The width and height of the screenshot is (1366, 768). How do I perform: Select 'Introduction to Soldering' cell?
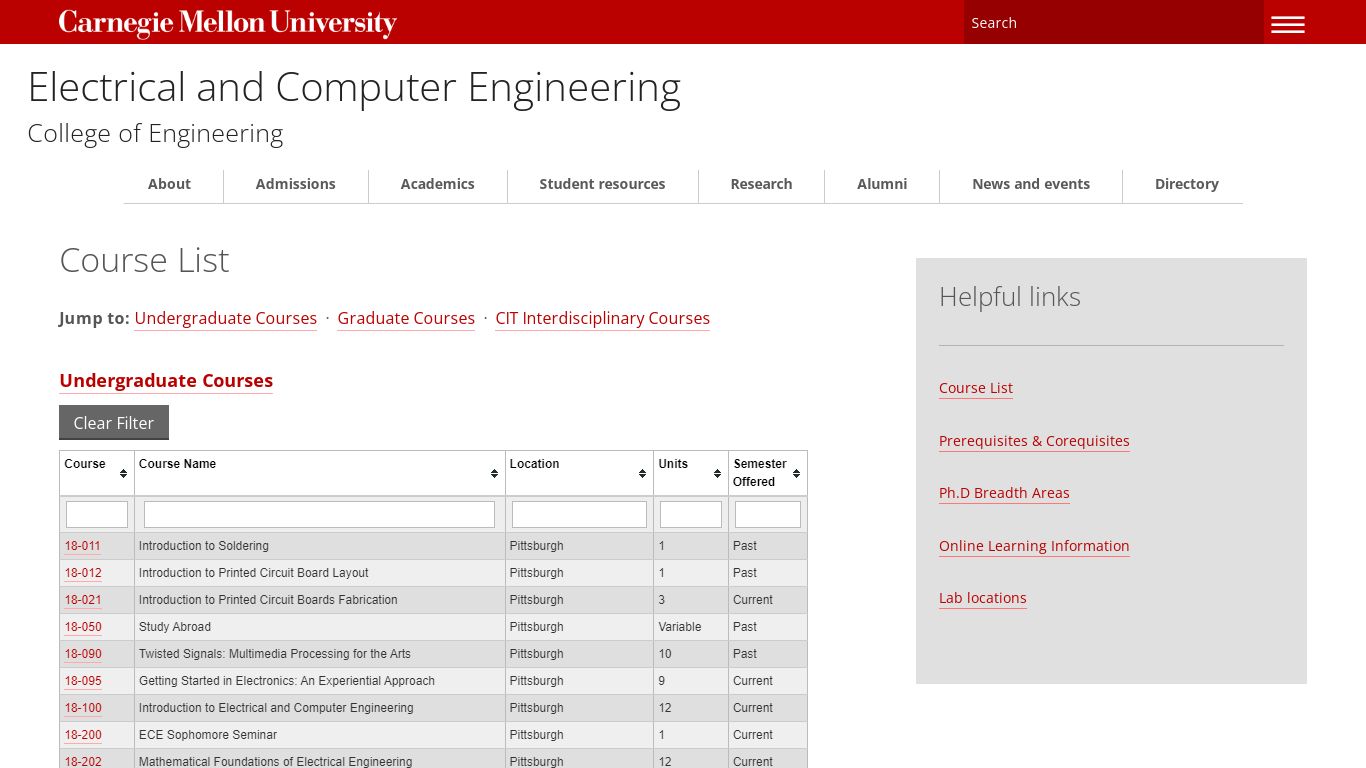pos(320,546)
